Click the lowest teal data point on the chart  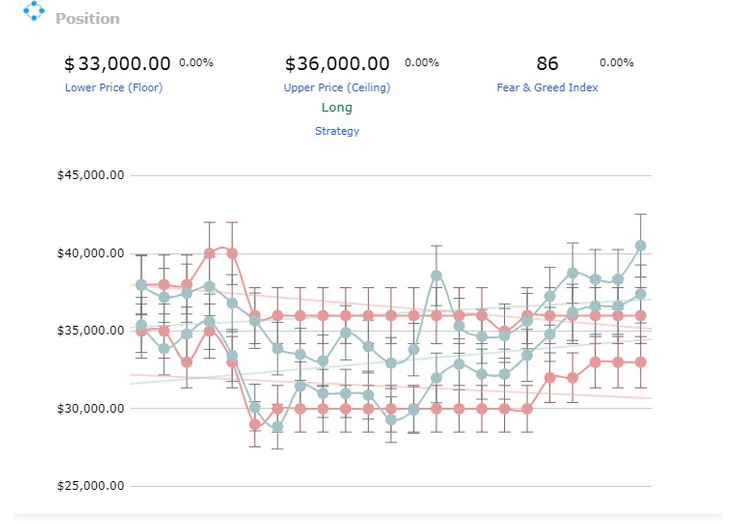pyautogui.click(x=277, y=427)
